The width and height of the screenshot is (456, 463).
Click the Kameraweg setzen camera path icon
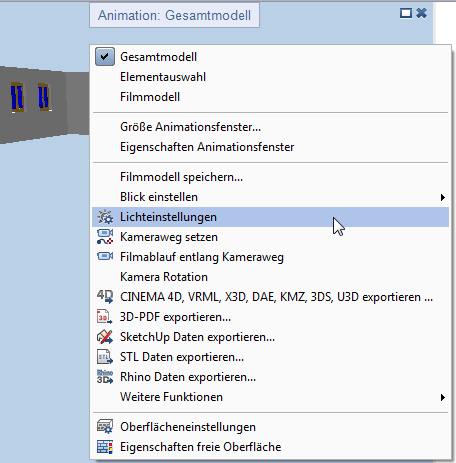pos(105,237)
